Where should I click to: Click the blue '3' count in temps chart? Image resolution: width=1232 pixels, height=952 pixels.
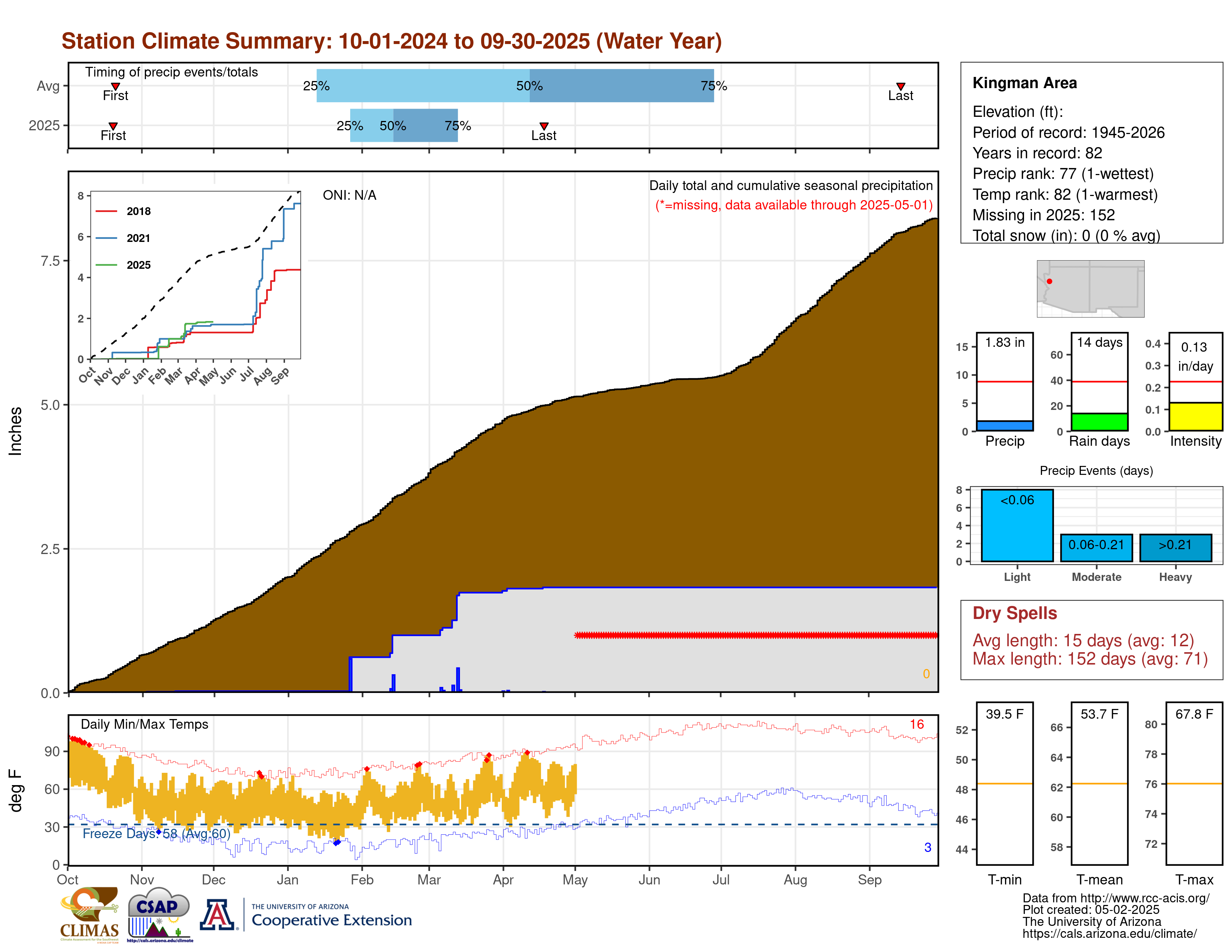927,847
